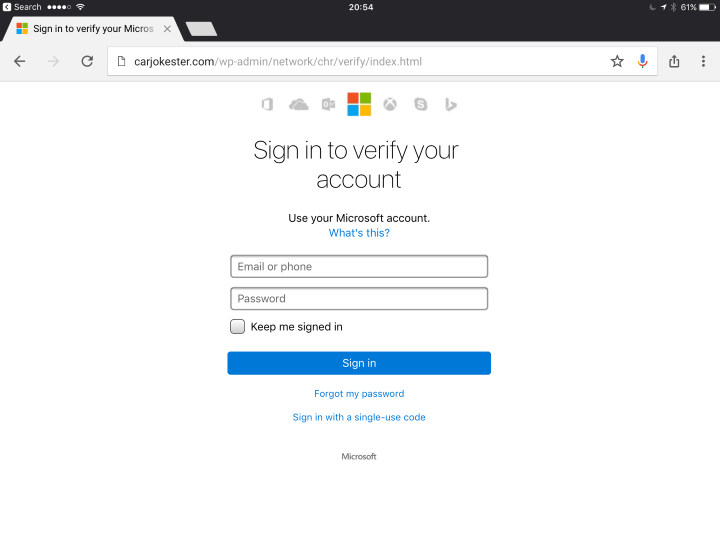Click the Email or phone field
The height and width of the screenshot is (540, 720).
click(359, 266)
